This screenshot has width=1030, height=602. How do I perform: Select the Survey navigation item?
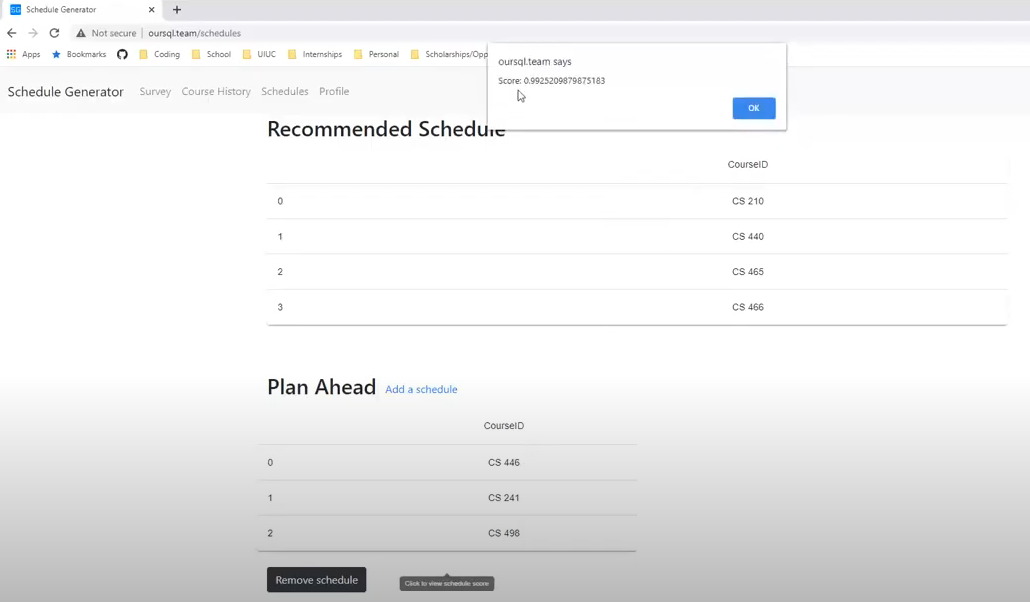click(x=155, y=91)
